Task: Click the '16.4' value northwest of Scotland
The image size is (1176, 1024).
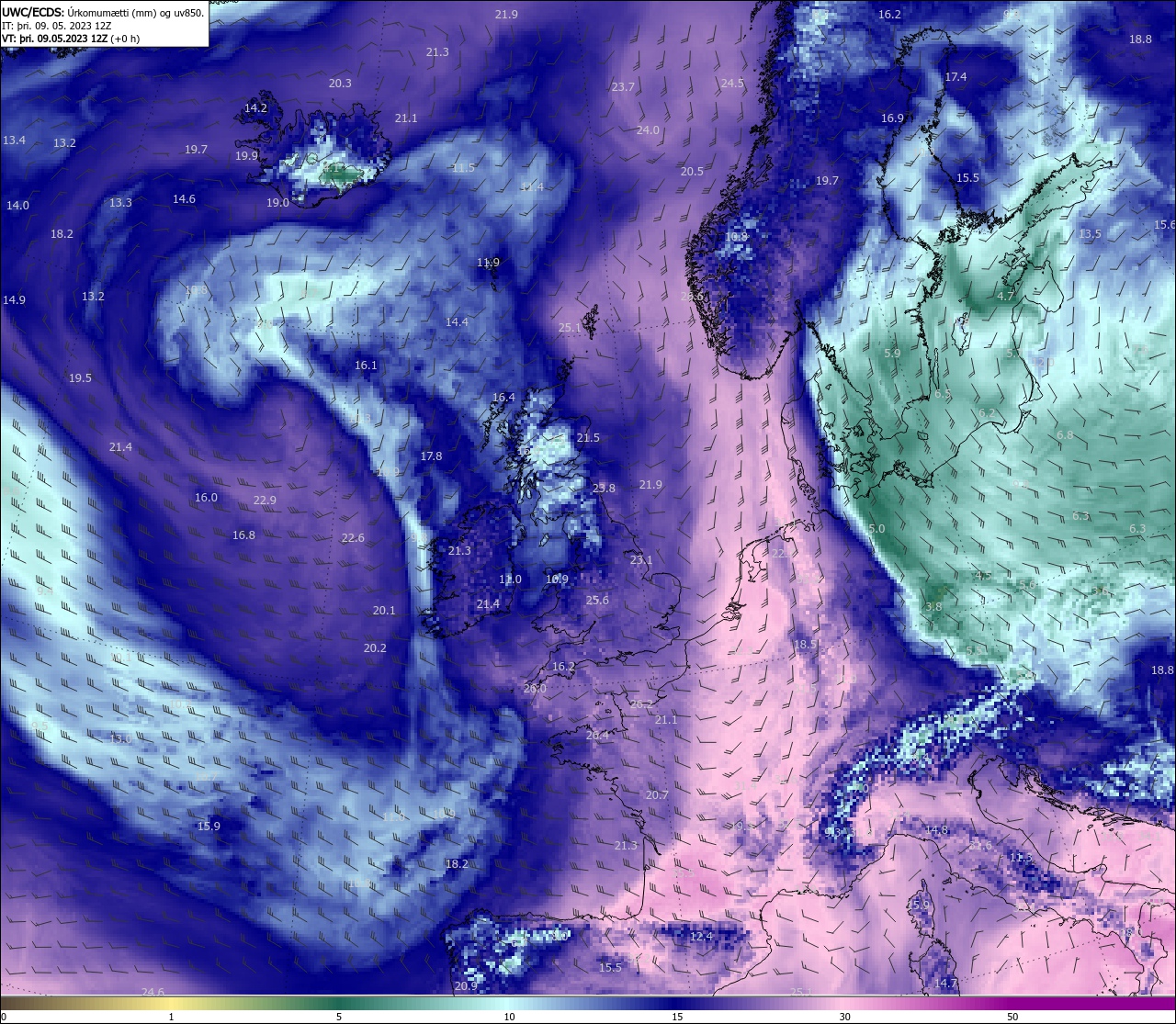Action: 503,398
